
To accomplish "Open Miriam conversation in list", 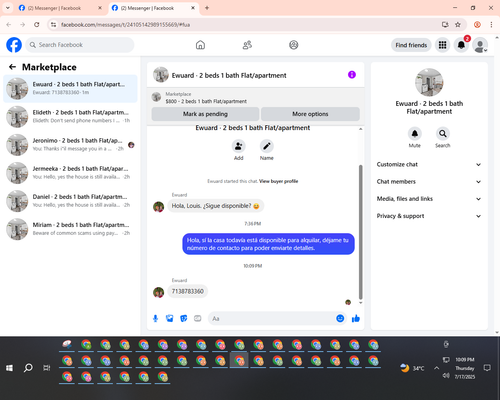I will pos(70,229).
